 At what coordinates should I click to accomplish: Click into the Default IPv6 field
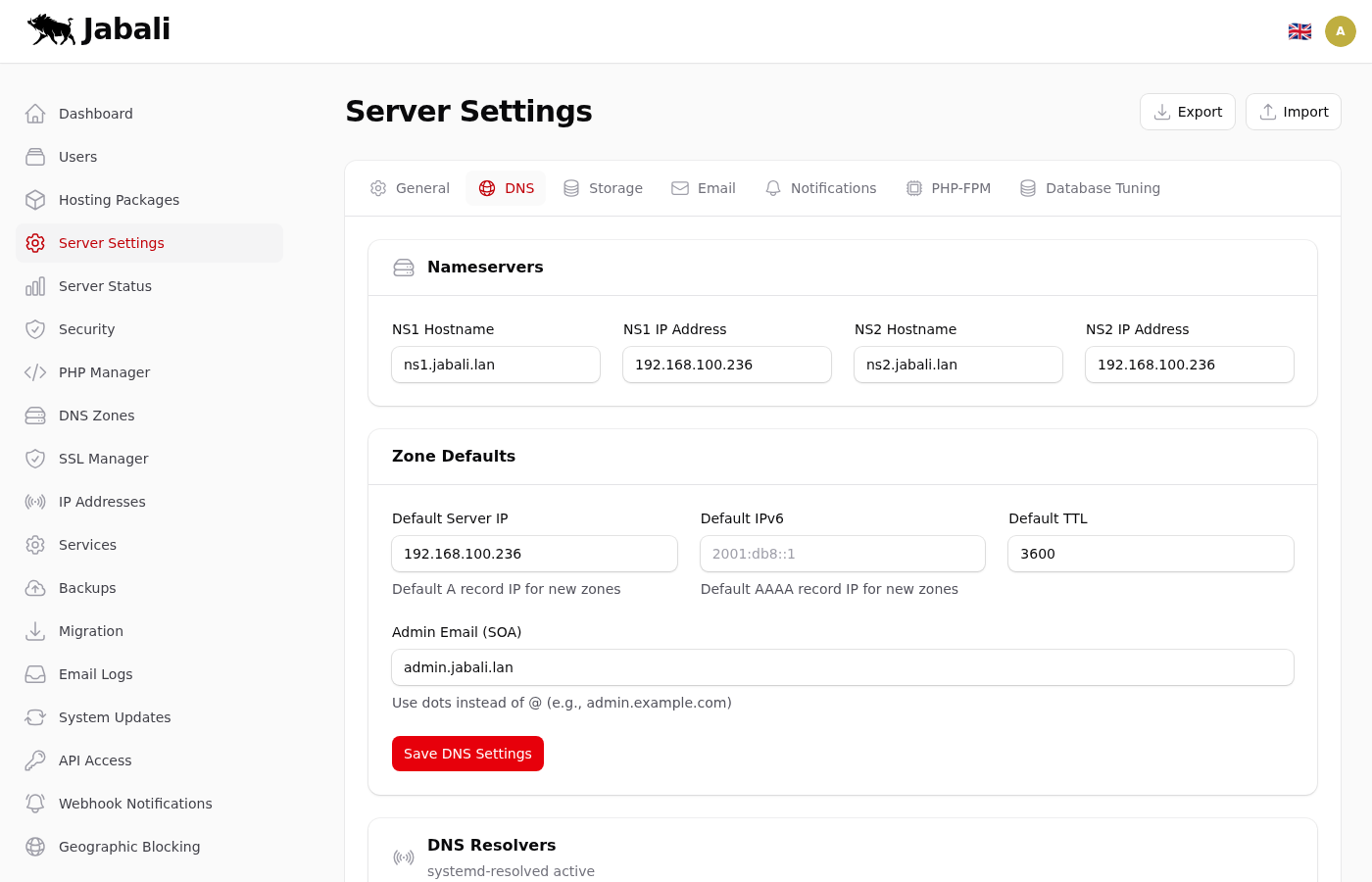coord(843,554)
